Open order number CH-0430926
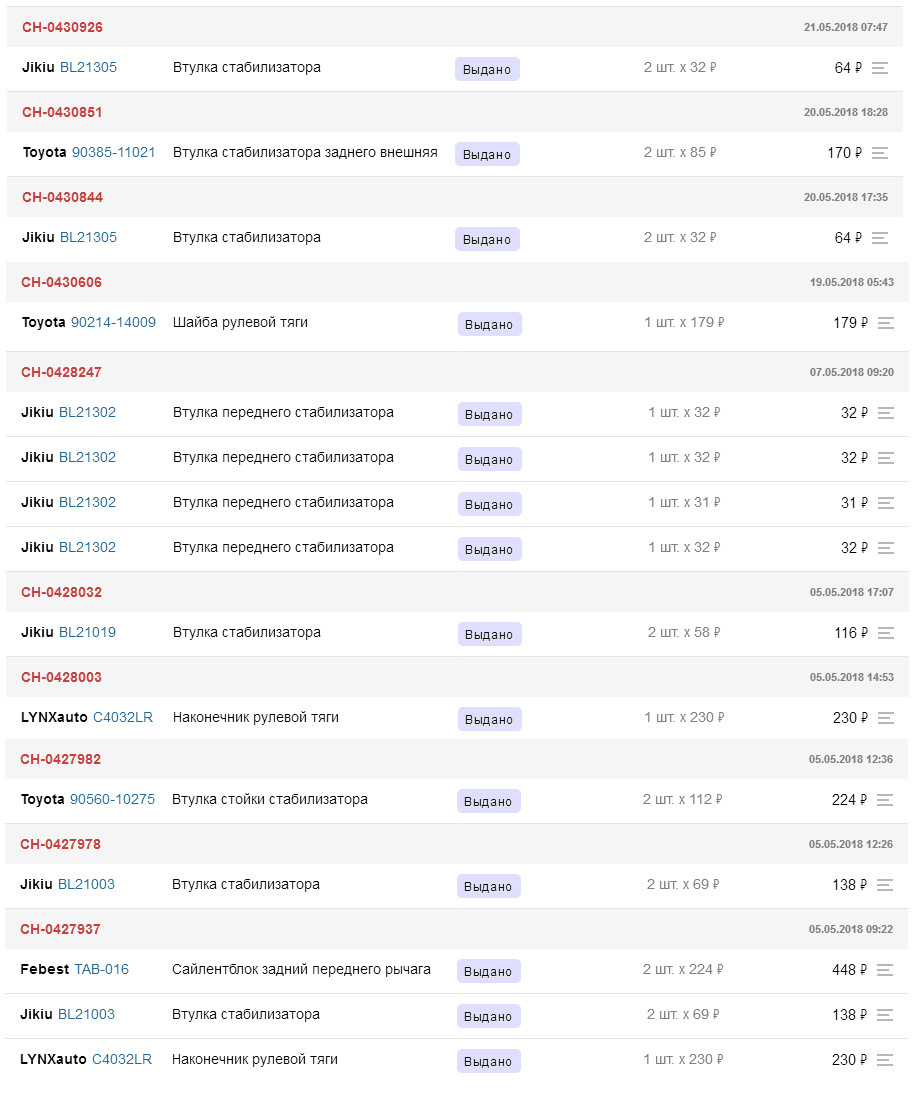The height and width of the screenshot is (1104, 916). [62, 27]
